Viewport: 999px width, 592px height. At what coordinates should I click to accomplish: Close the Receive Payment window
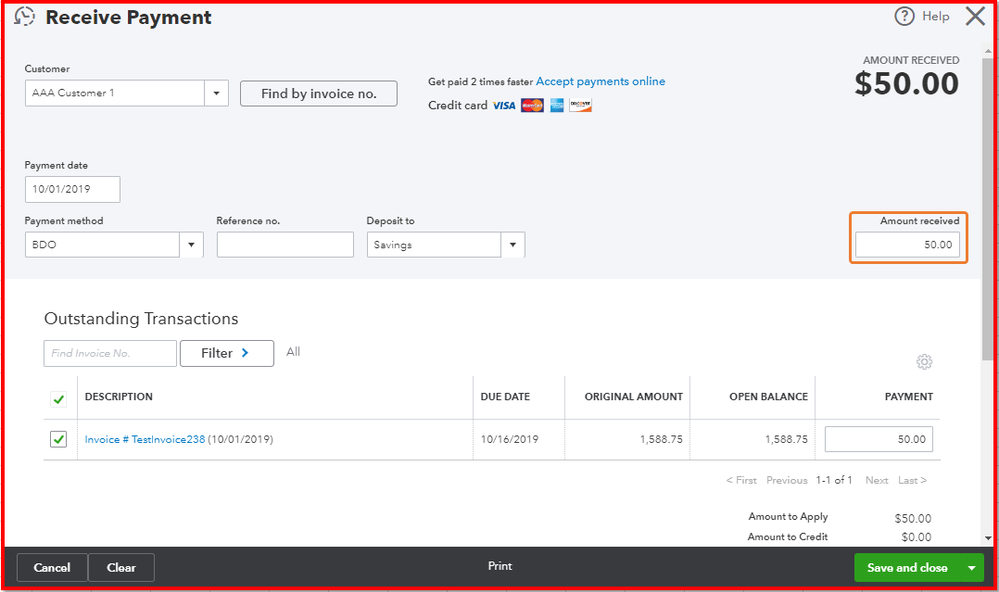[975, 16]
